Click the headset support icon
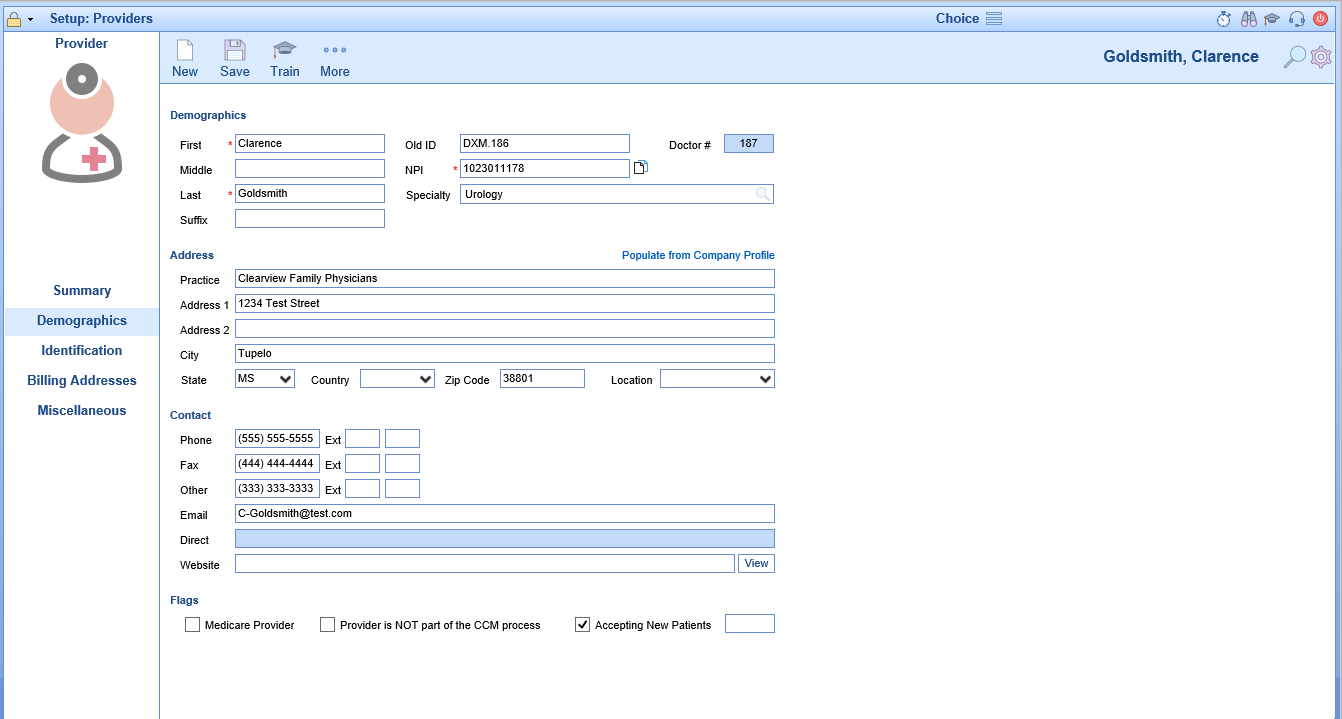This screenshot has width=1342, height=719. 1297,19
